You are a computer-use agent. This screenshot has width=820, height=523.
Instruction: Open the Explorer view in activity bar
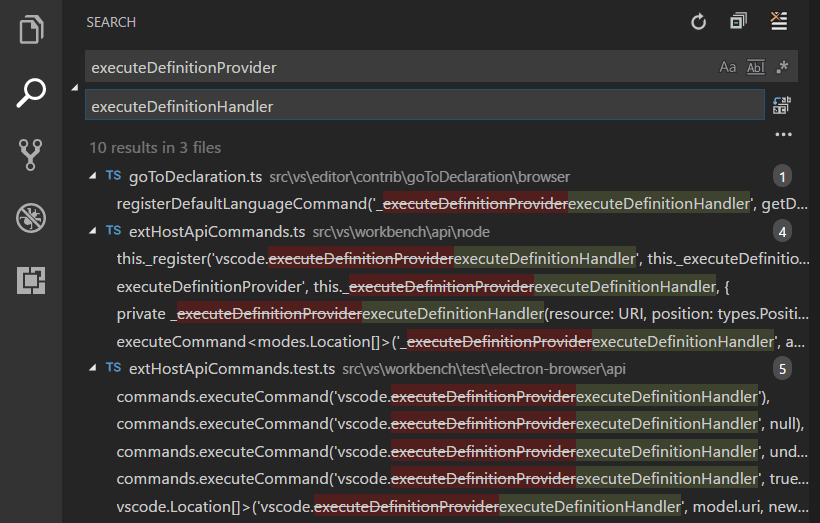(31, 30)
